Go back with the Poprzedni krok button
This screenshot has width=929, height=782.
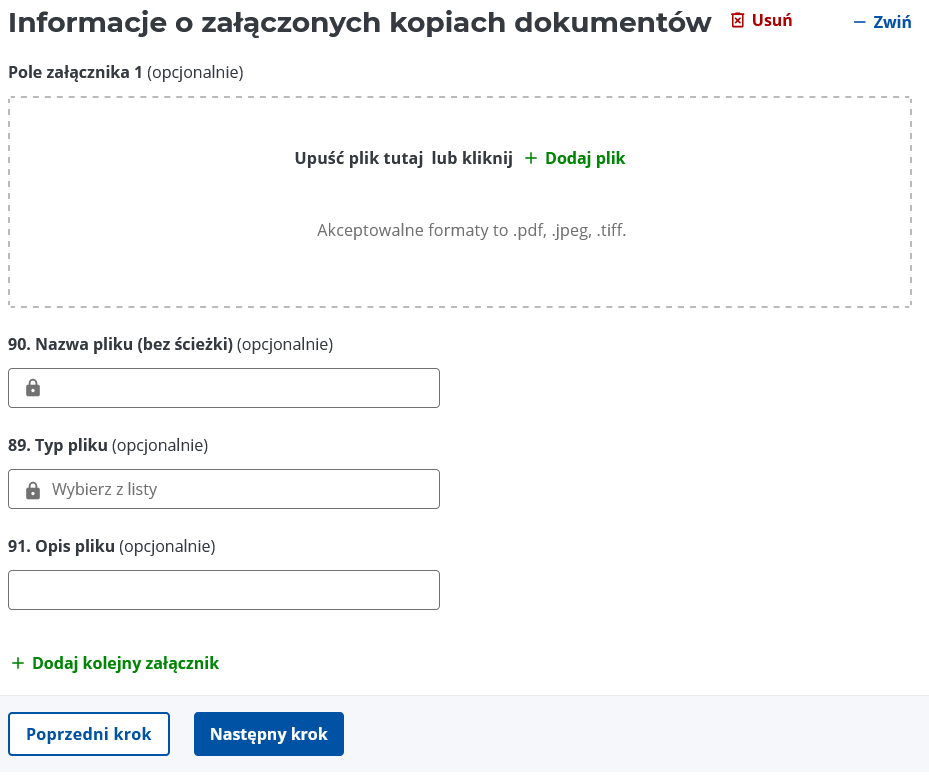[x=89, y=734]
